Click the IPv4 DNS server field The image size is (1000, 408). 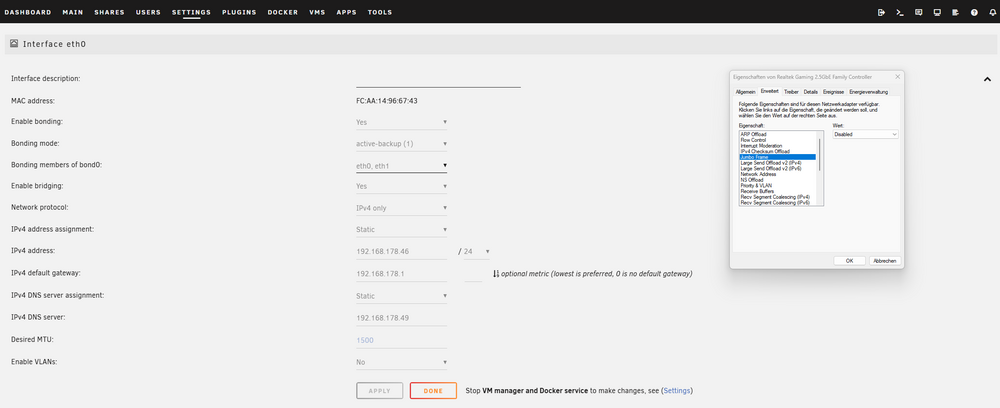(x=402, y=317)
